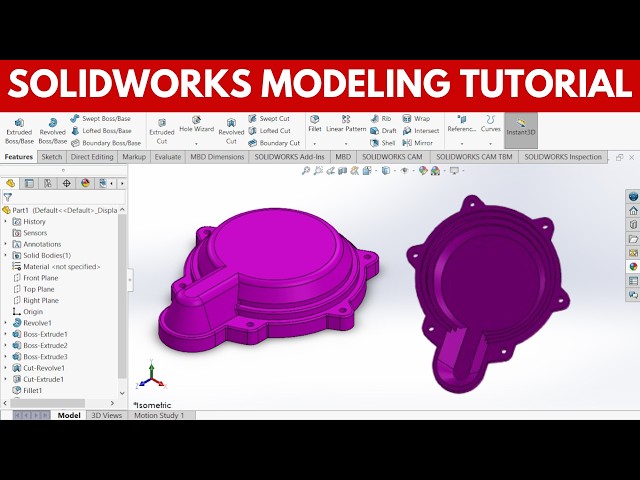Open Appearances tab in right task pane

pyautogui.click(x=633, y=267)
